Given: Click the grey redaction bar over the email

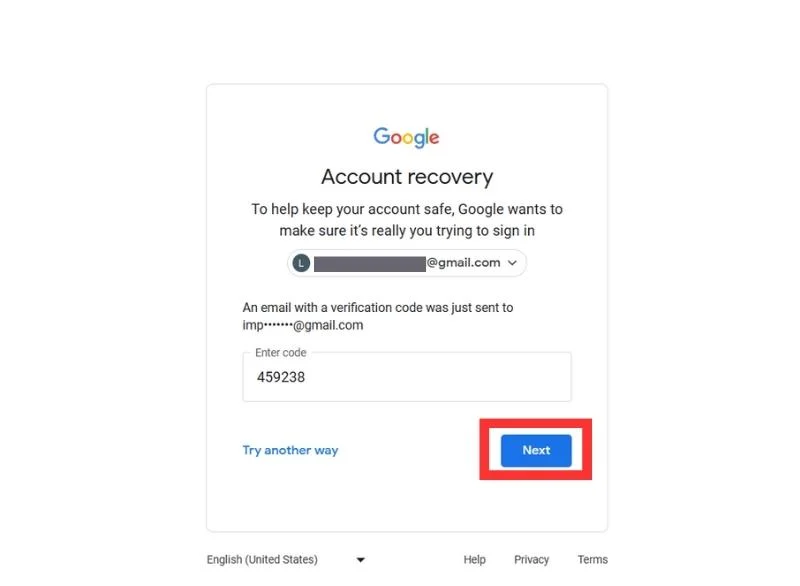Looking at the screenshot, I should click(370, 264).
